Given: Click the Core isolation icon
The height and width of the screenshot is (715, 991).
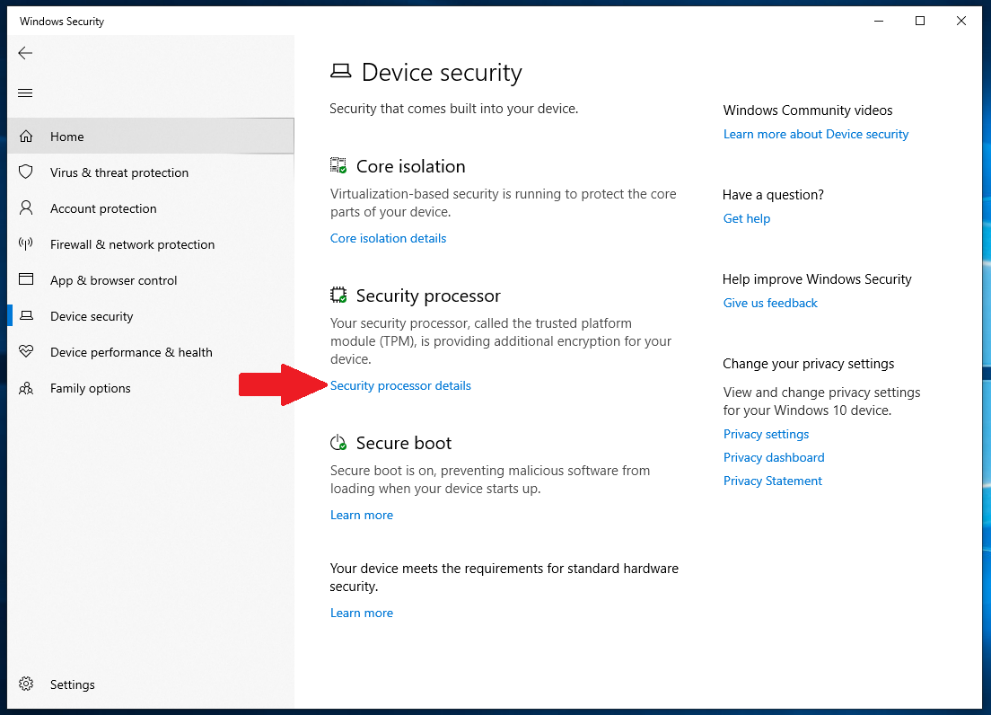Looking at the screenshot, I should point(338,166).
